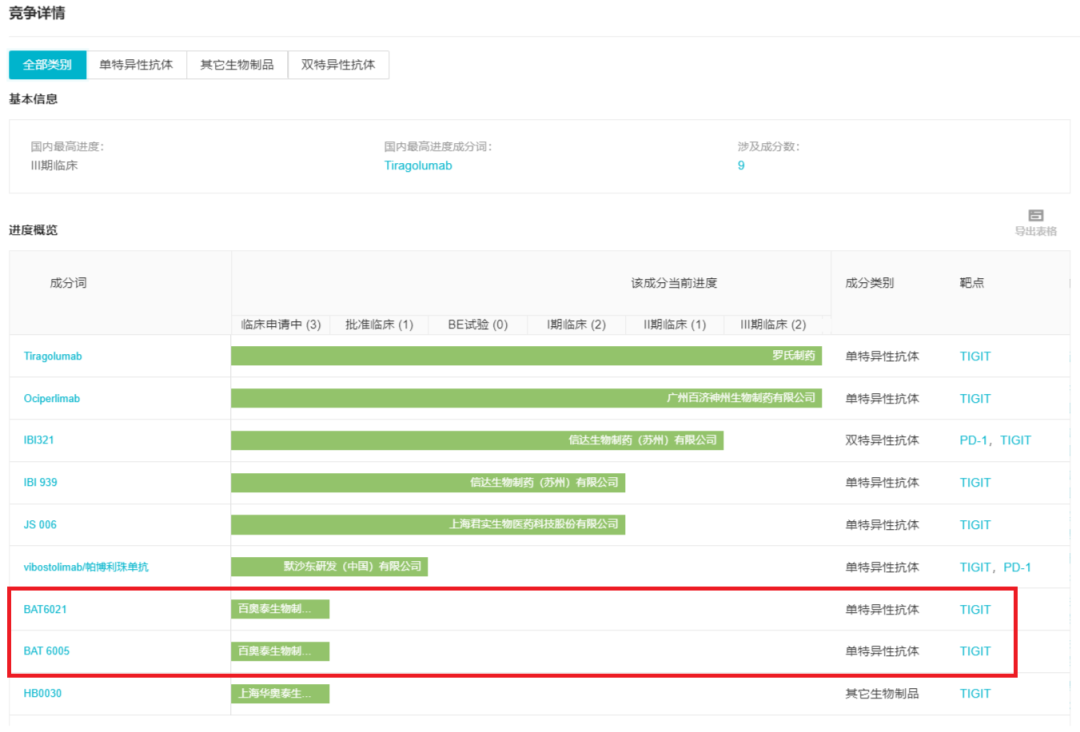Open Tiragolumab link in basic info section

(418, 166)
